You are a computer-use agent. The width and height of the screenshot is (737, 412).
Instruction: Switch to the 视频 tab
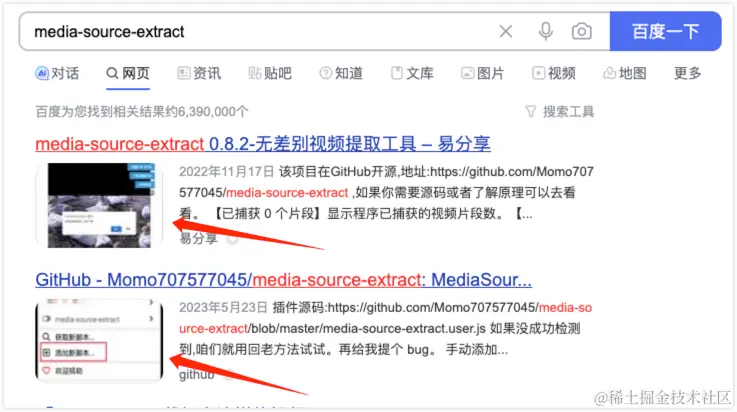(x=554, y=73)
